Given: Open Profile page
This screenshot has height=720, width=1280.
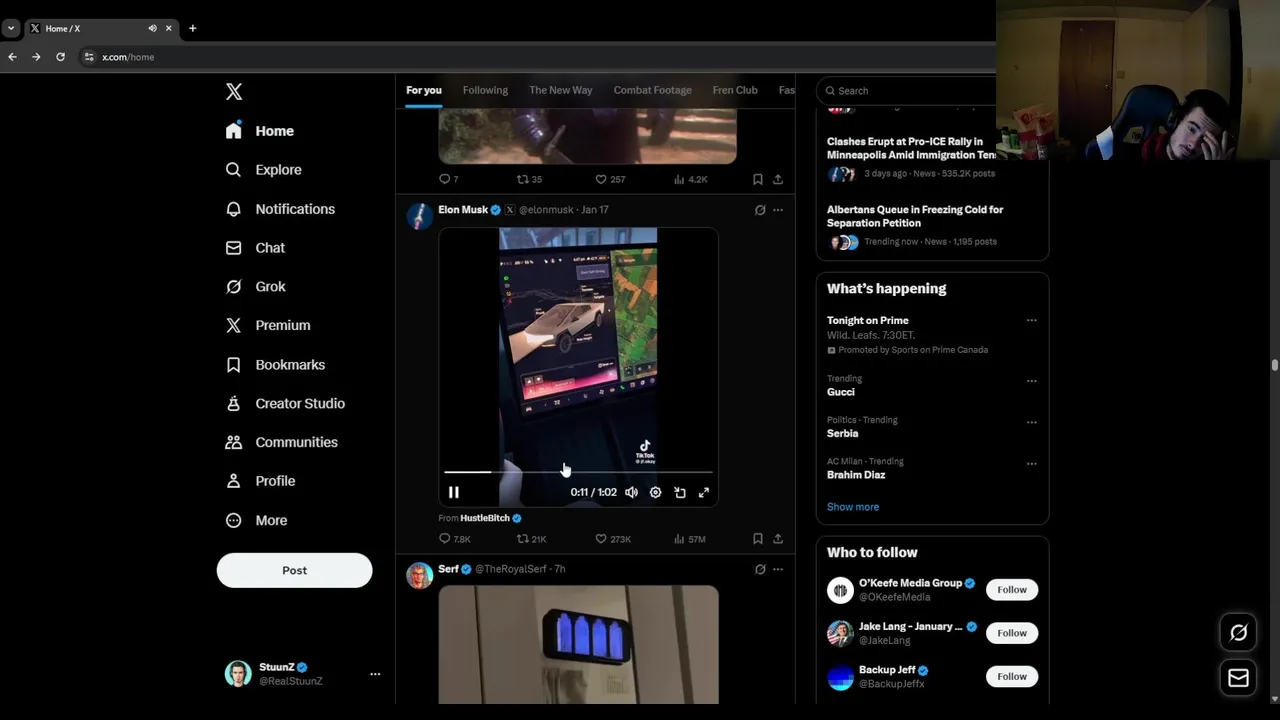Looking at the screenshot, I should [261, 481].
